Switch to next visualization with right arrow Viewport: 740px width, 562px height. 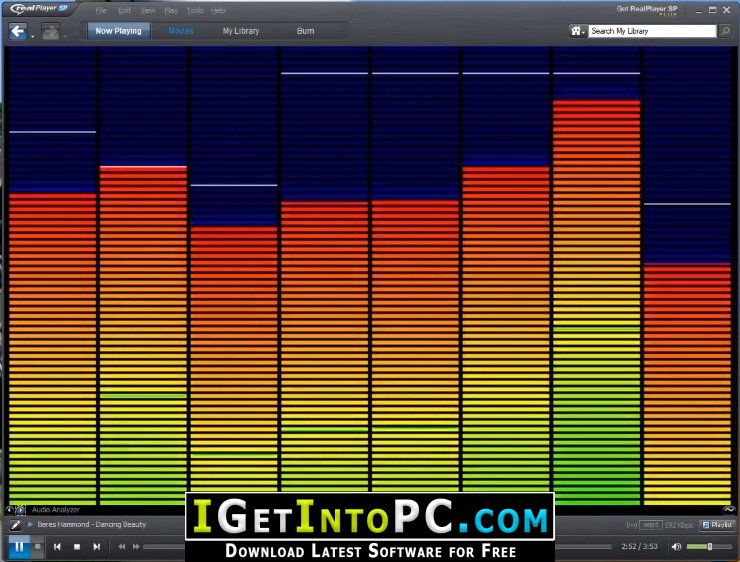coord(22,510)
